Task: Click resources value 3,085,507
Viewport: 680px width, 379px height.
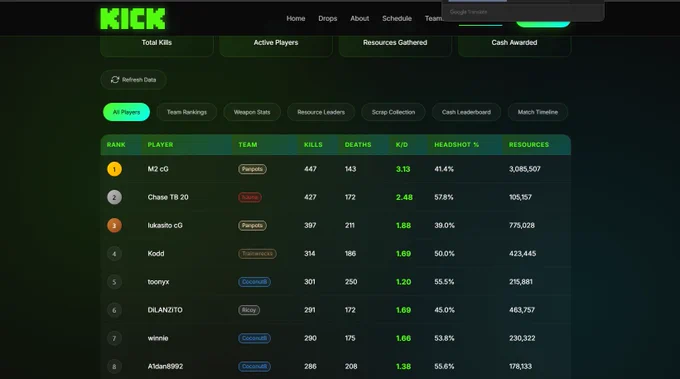Action: click(x=525, y=169)
